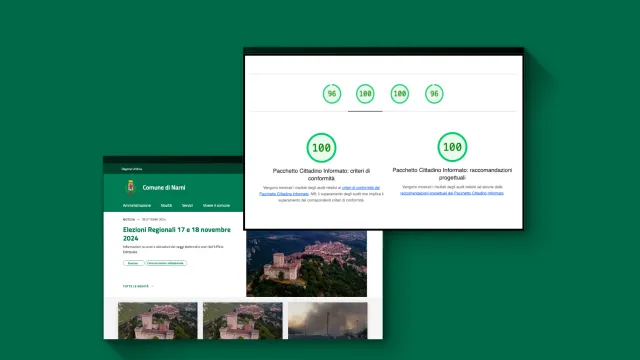Follow the Regione Umbria top link
This screenshot has height=360, width=640.
(131, 169)
